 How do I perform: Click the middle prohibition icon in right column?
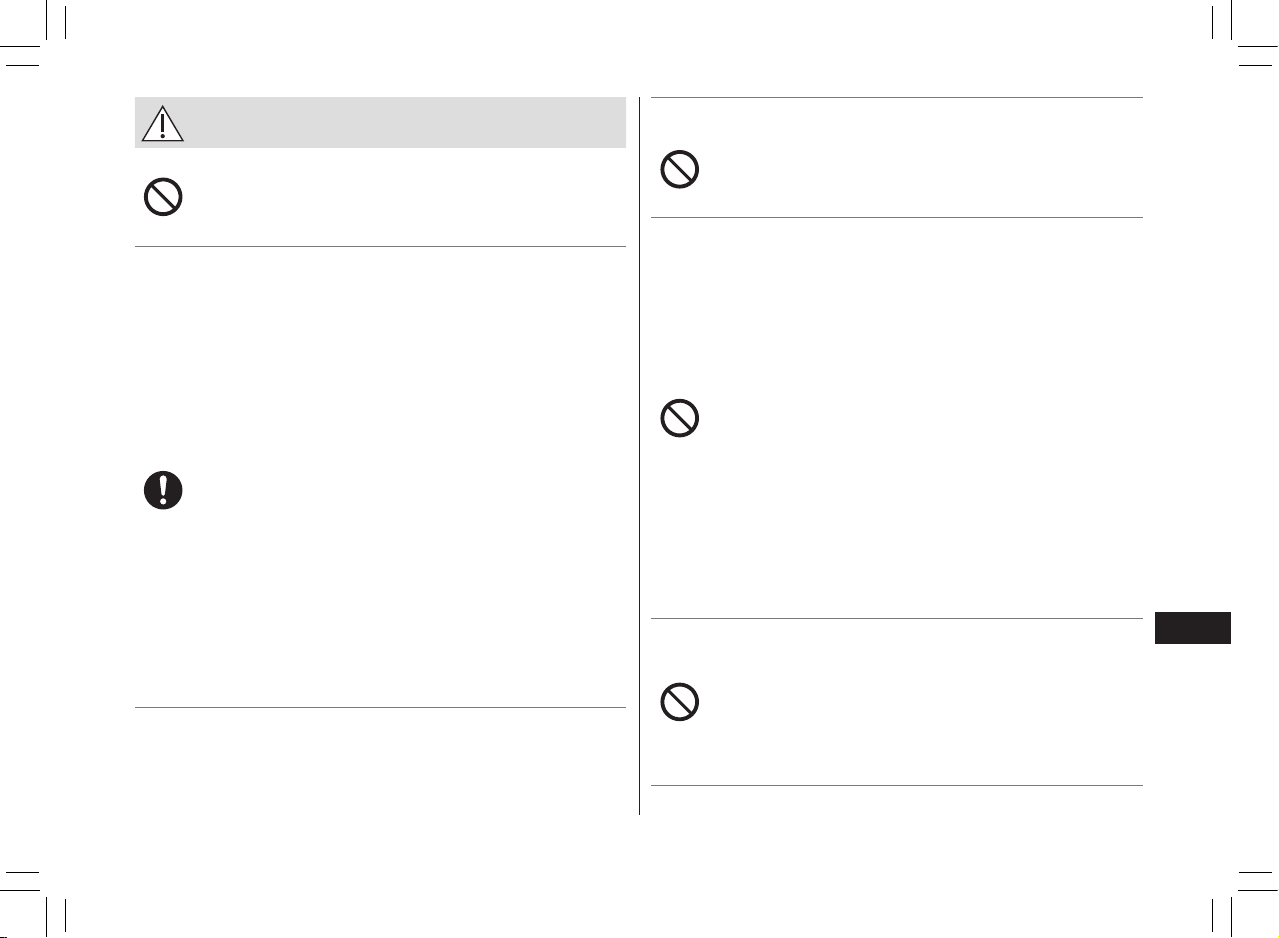point(680,418)
